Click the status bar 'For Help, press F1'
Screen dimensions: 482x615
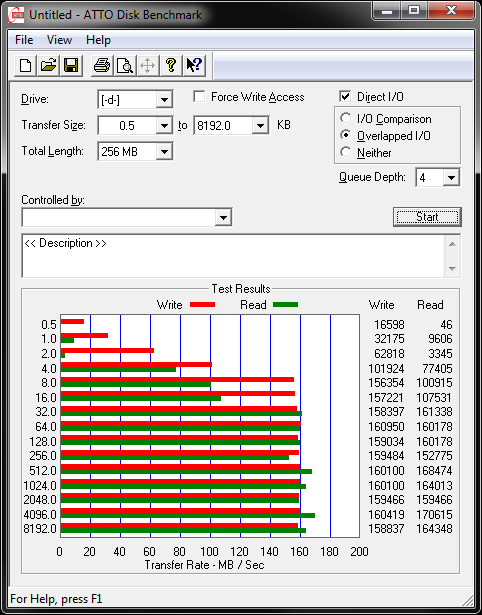pyautogui.click(x=56, y=599)
